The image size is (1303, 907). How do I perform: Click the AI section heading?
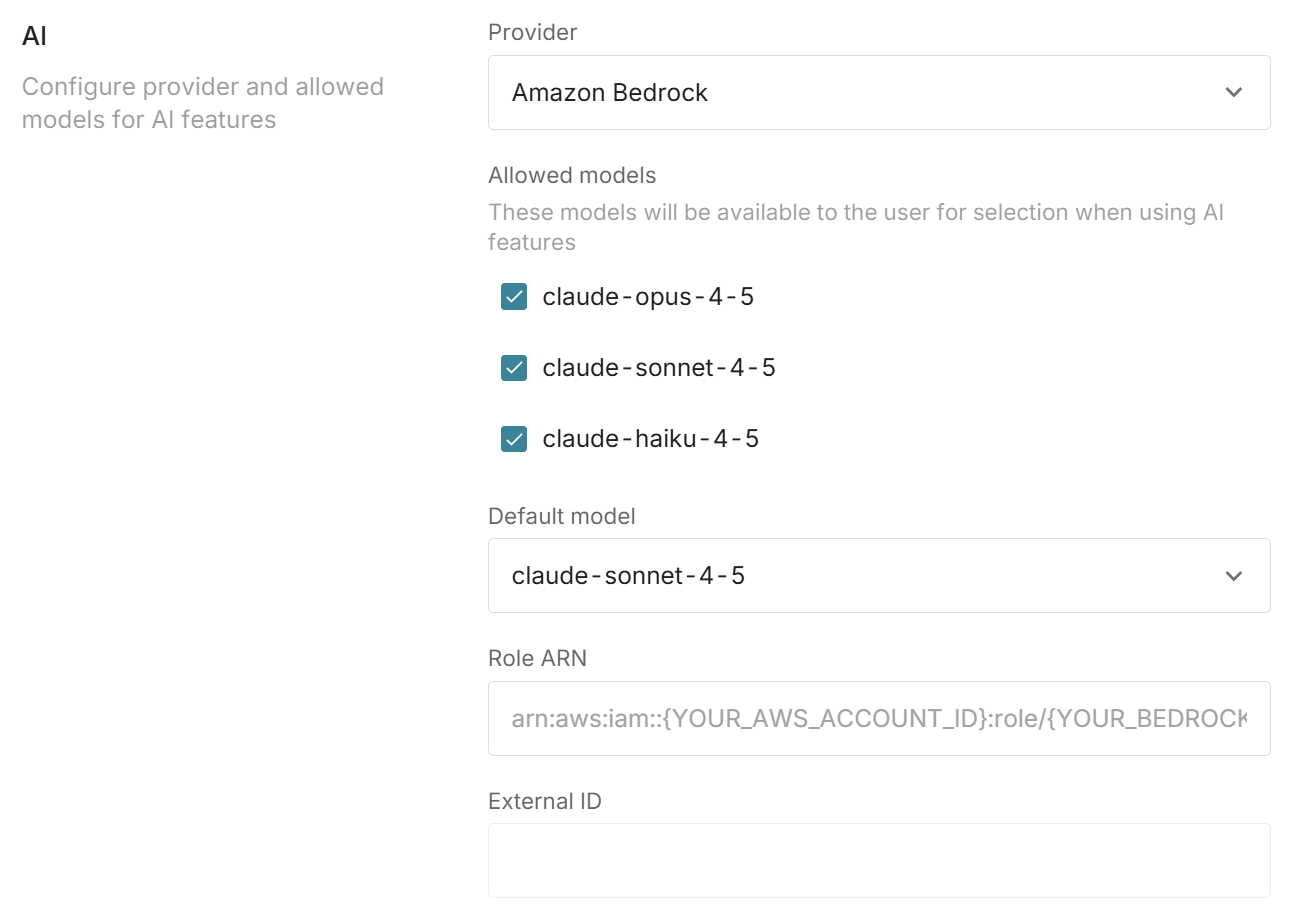coord(34,37)
